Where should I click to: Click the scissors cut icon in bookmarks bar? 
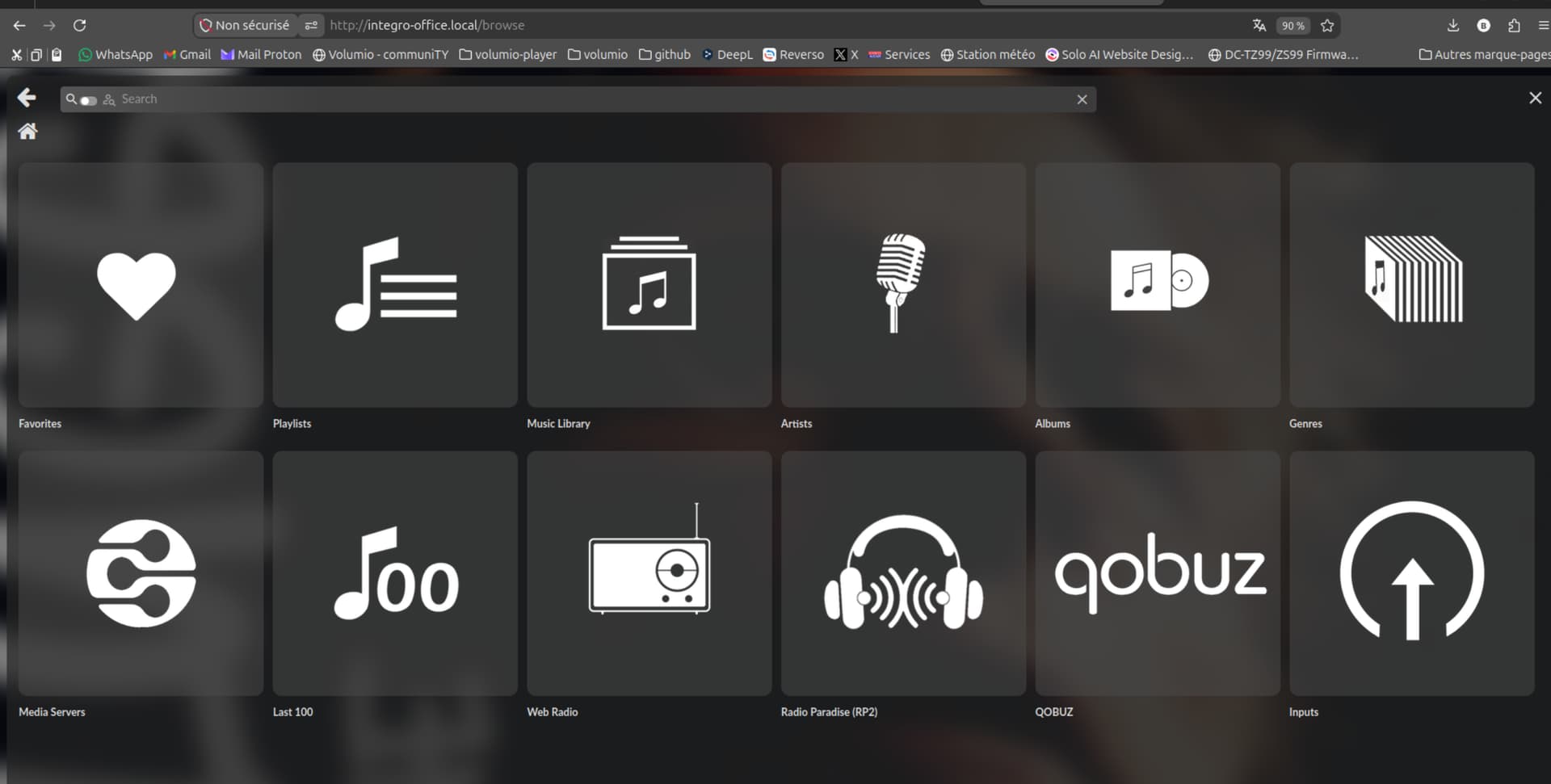[x=16, y=54]
